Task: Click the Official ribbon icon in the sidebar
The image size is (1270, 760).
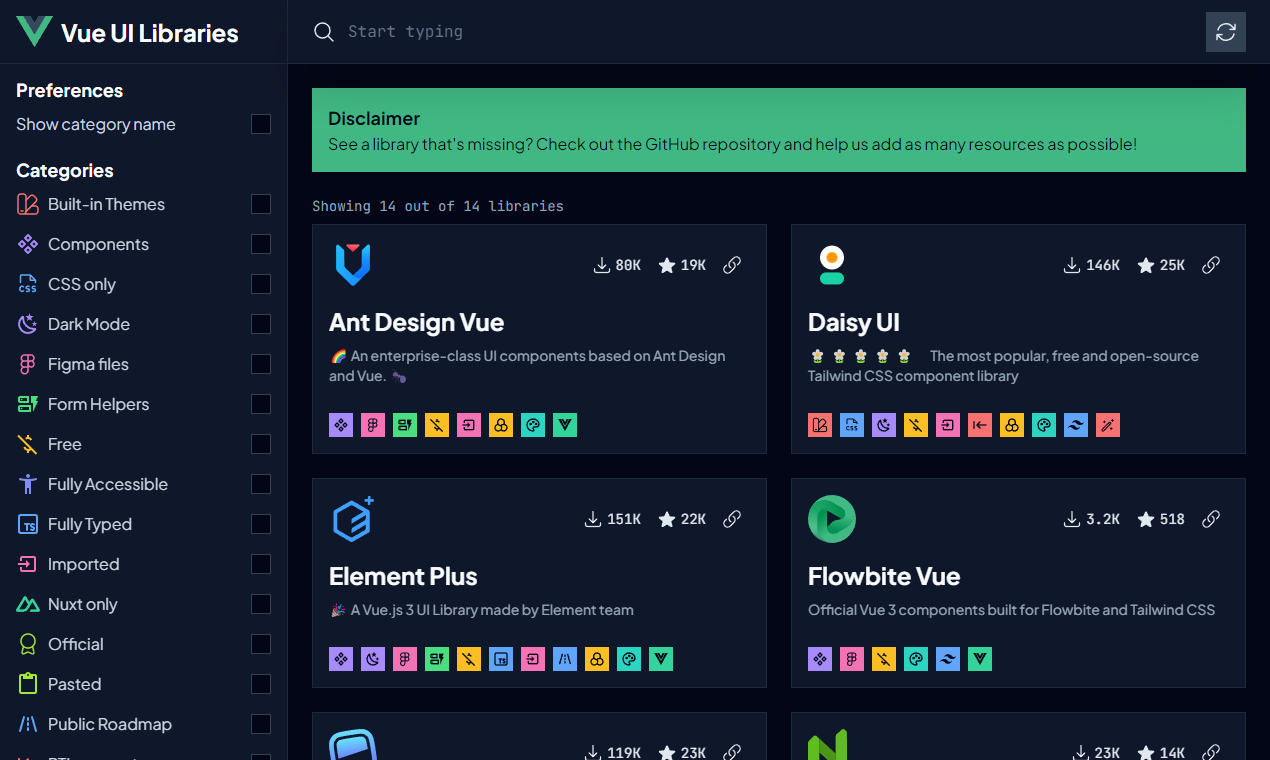Action: click(x=28, y=644)
